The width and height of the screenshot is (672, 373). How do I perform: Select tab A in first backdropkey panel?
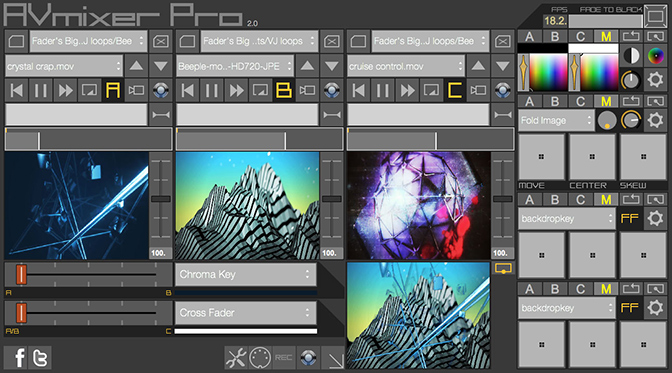(530, 200)
